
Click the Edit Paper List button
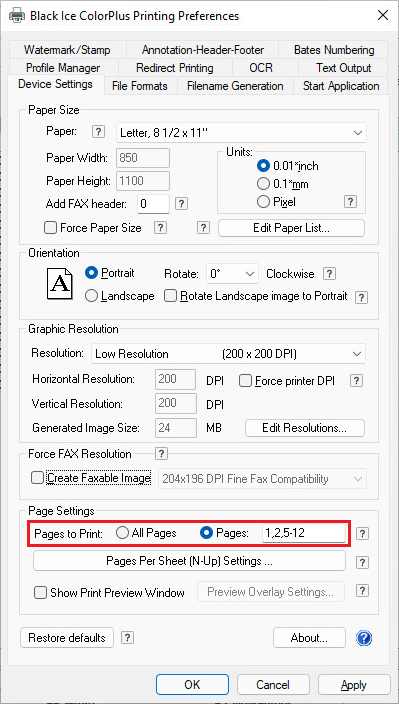pyautogui.click(x=291, y=228)
